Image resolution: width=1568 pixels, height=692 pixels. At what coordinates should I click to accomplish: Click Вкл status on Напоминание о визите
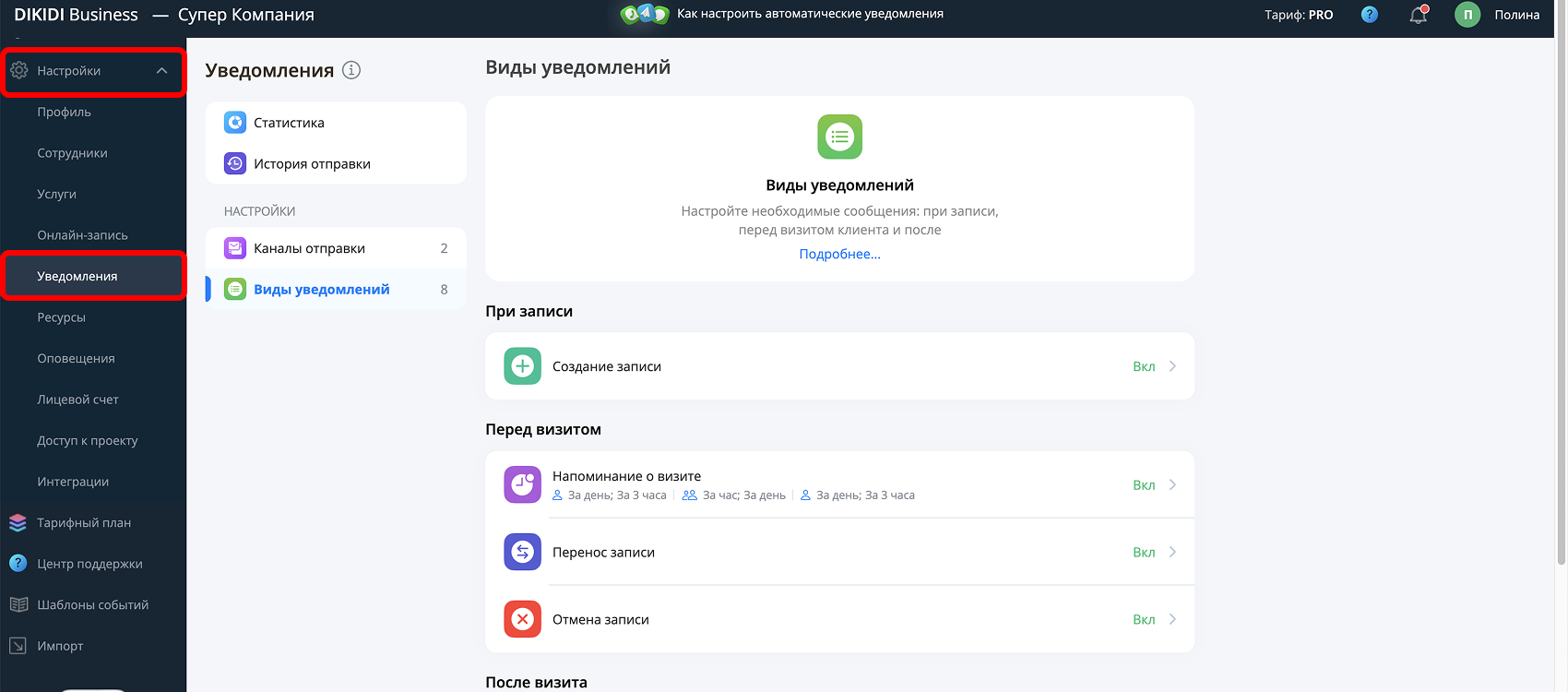[1144, 485]
